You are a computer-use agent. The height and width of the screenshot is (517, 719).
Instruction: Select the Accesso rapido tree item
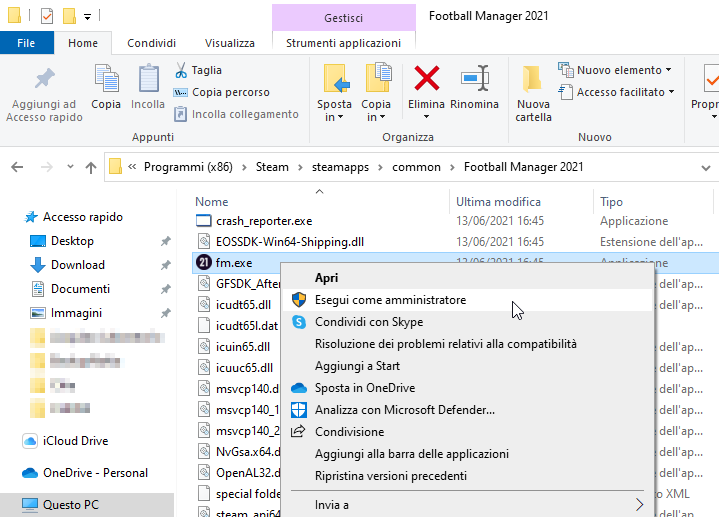(83, 217)
